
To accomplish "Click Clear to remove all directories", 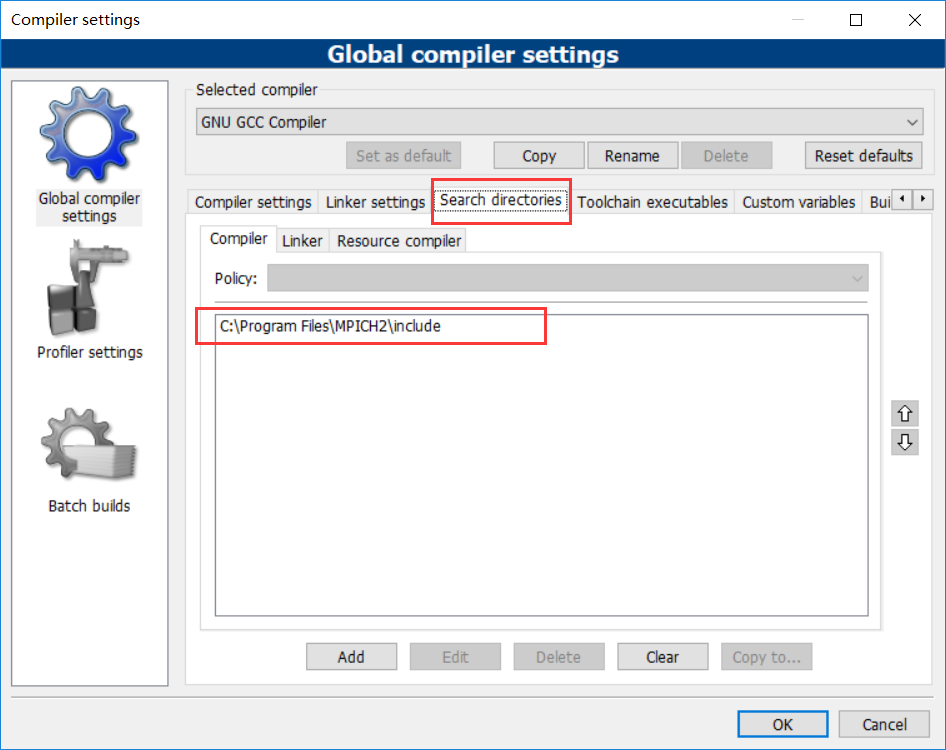I will click(x=662, y=656).
